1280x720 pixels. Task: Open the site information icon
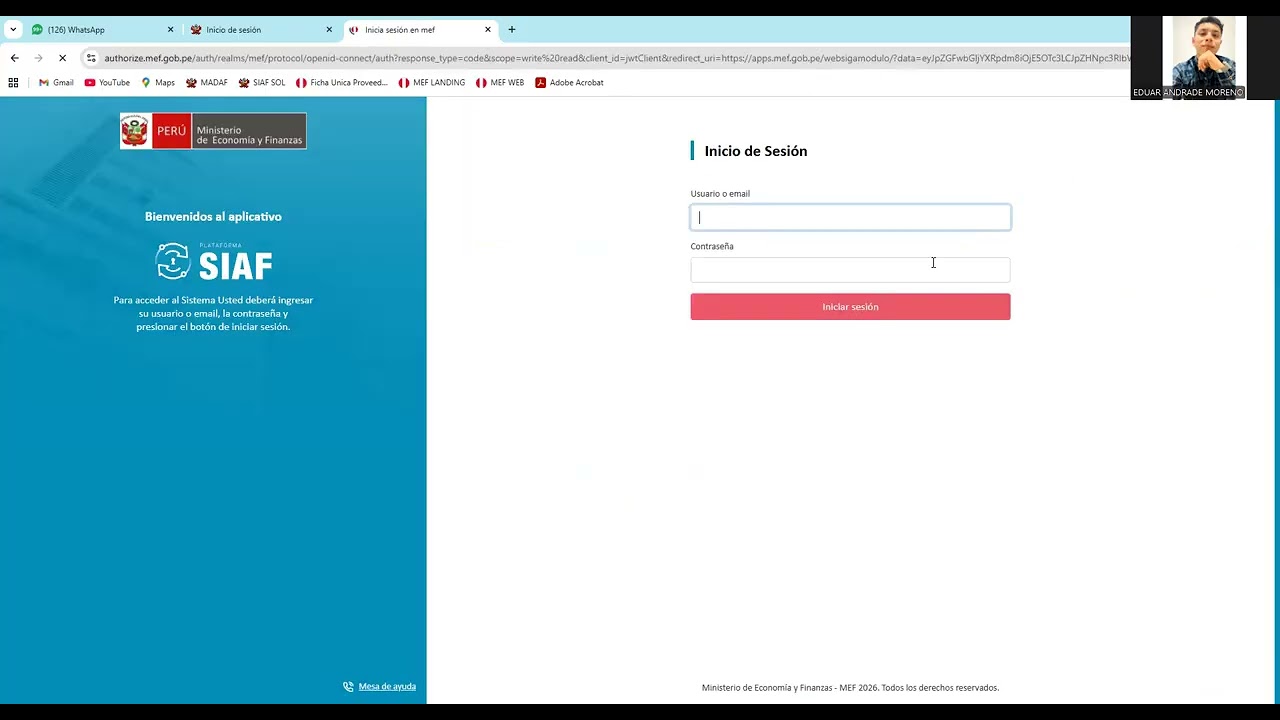(91, 58)
